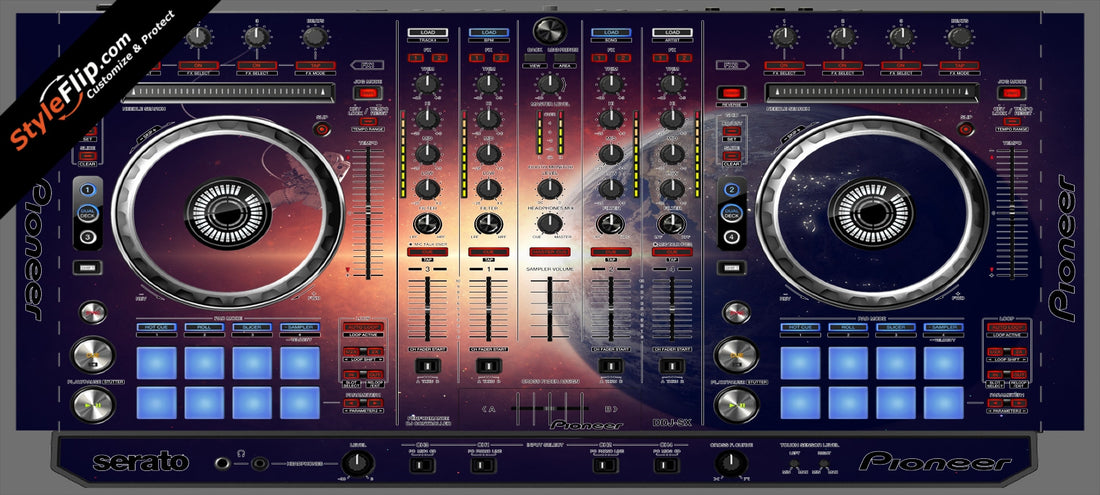Toggle DUAL DECK on the right side
Screen dimensions: 1100x495
[x=731, y=213]
